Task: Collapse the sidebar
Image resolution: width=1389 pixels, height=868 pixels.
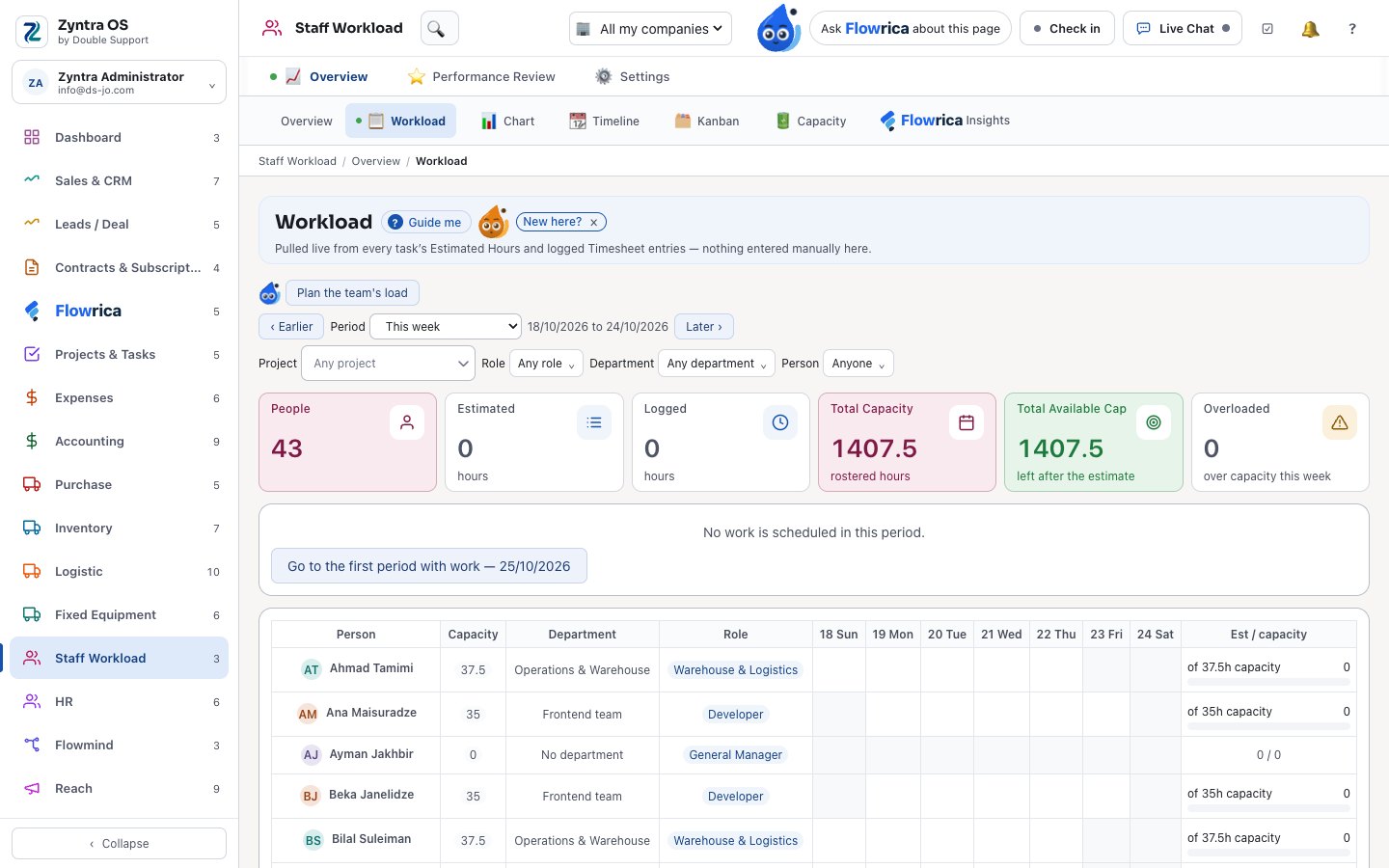Action: pos(120,844)
